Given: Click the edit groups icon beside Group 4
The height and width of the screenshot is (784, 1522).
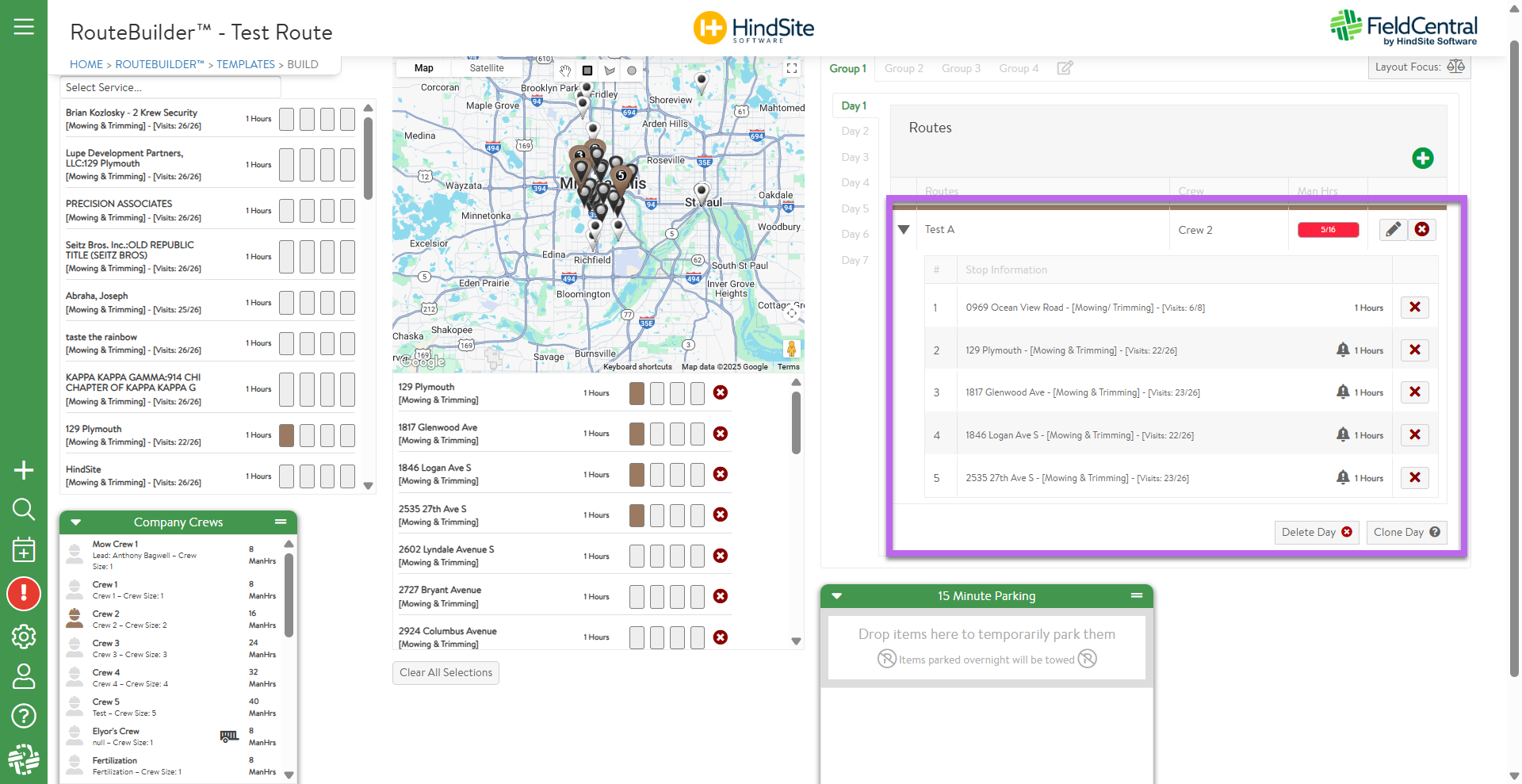Looking at the screenshot, I should click(x=1065, y=68).
